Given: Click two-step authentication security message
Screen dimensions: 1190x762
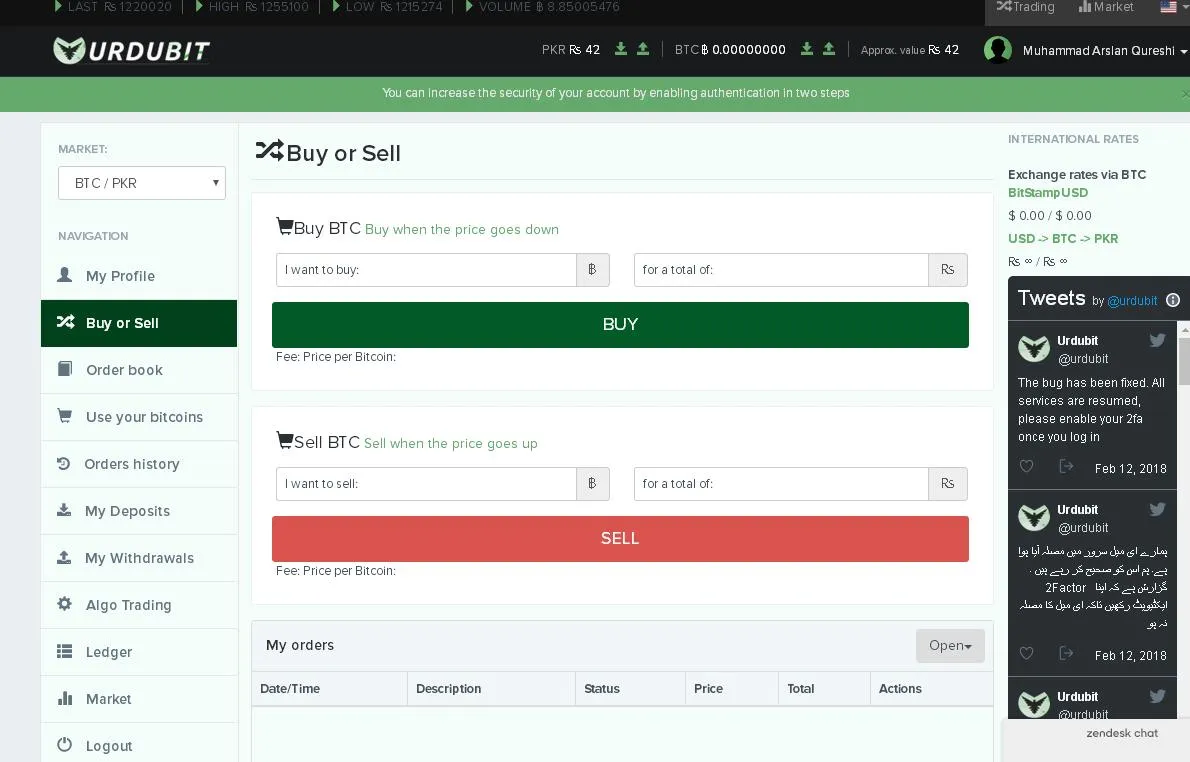Looking at the screenshot, I should (x=615, y=93).
